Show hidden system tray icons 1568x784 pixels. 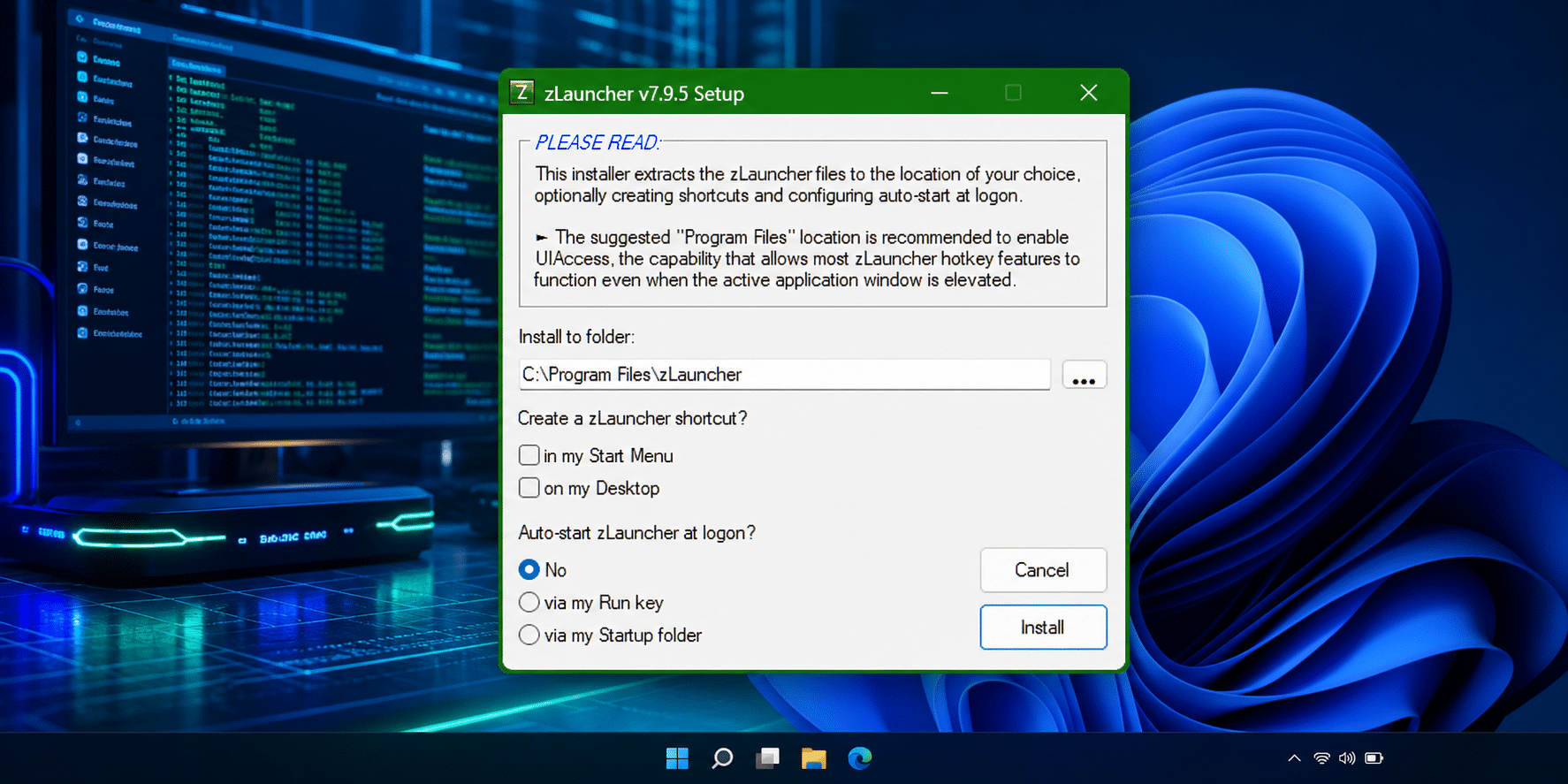(1294, 758)
